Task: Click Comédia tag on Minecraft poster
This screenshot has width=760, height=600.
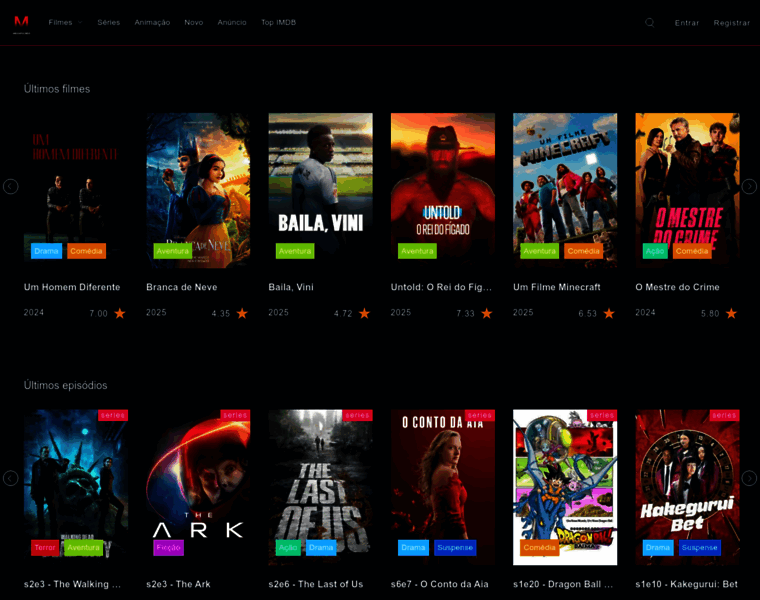Action: [x=584, y=251]
